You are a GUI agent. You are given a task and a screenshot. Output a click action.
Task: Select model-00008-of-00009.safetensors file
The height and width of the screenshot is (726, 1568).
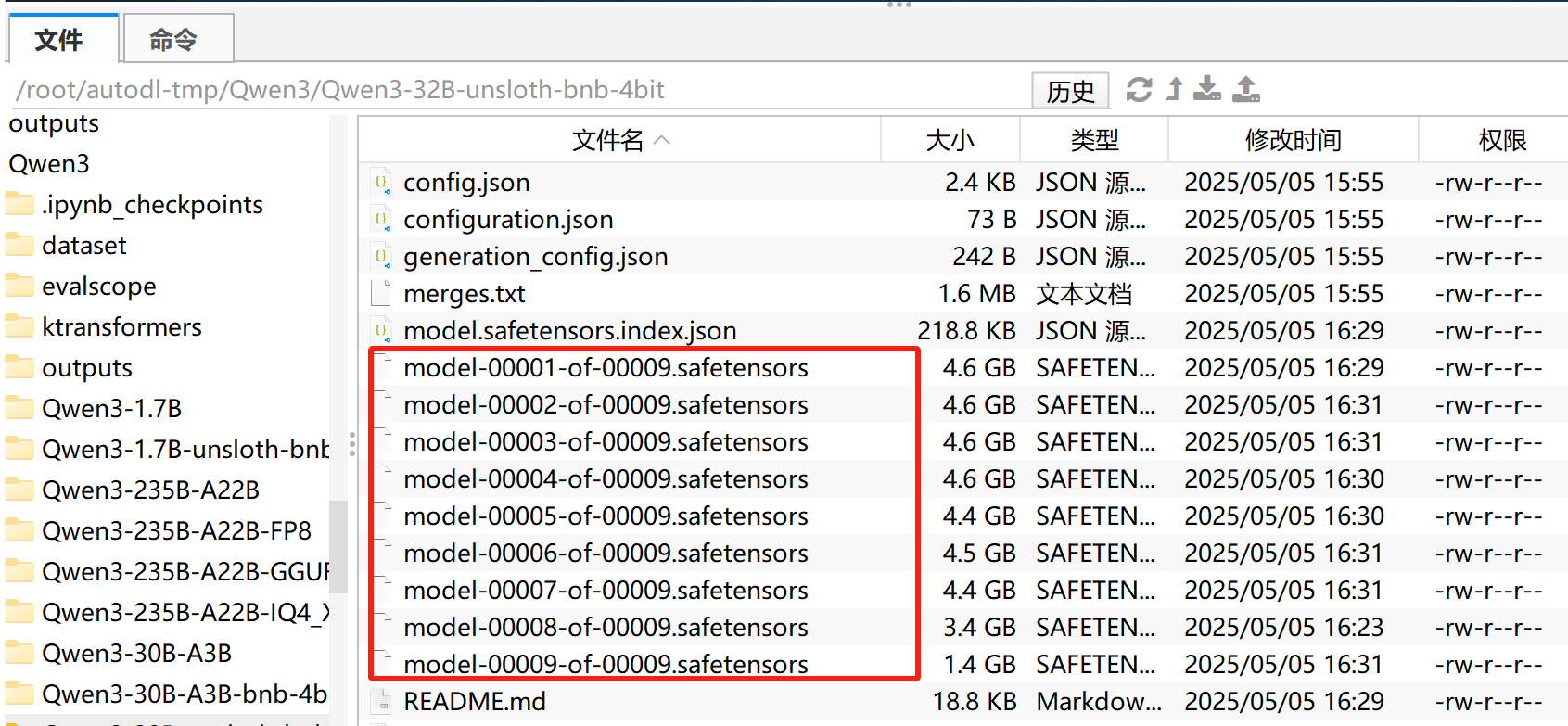(606, 628)
